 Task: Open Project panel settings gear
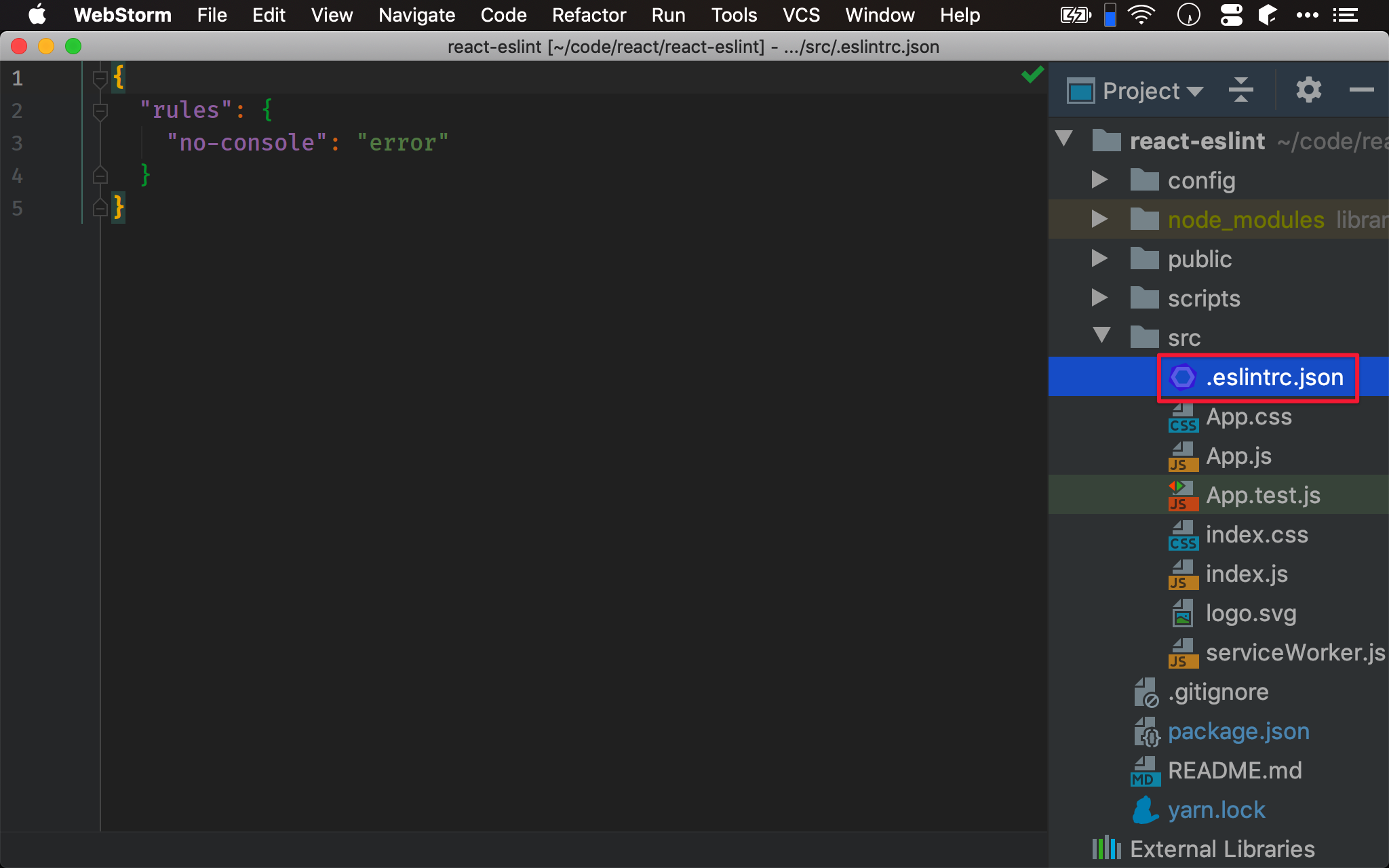[1308, 90]
